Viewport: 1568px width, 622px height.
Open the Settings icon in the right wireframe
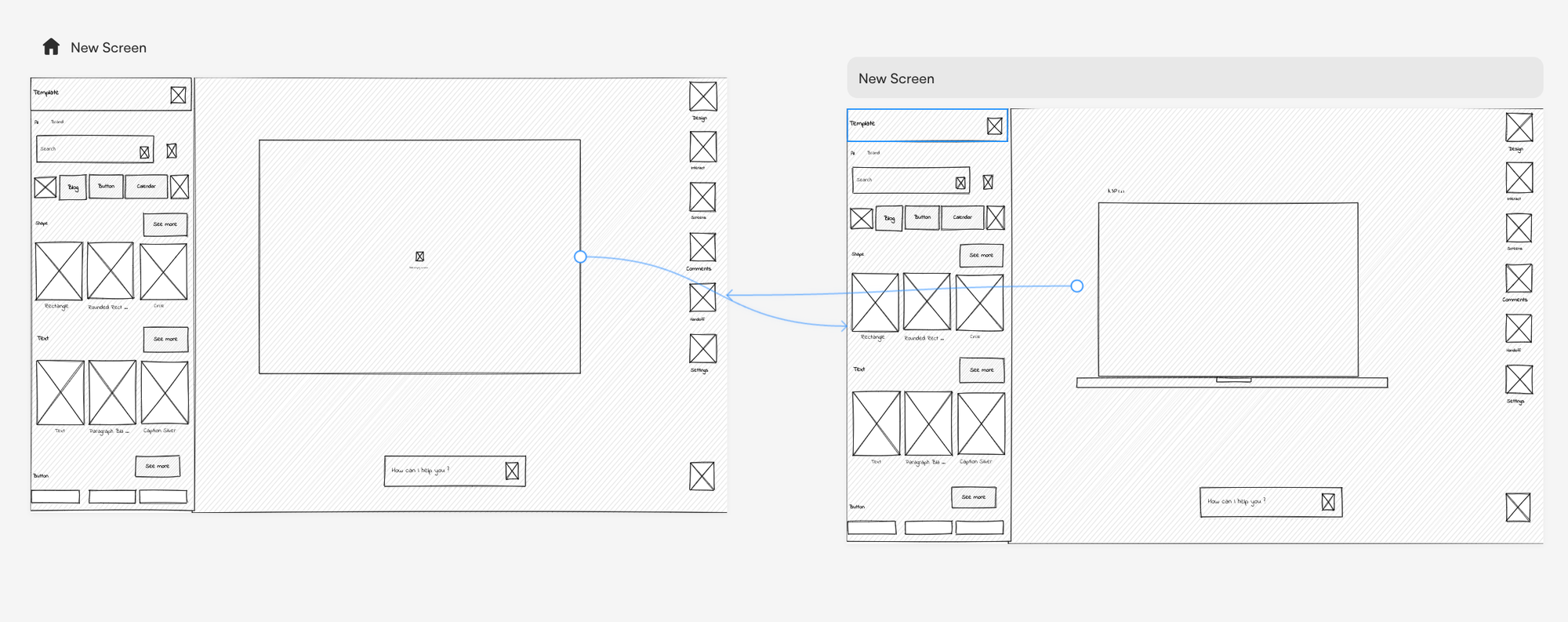(x=1519, y=380)
